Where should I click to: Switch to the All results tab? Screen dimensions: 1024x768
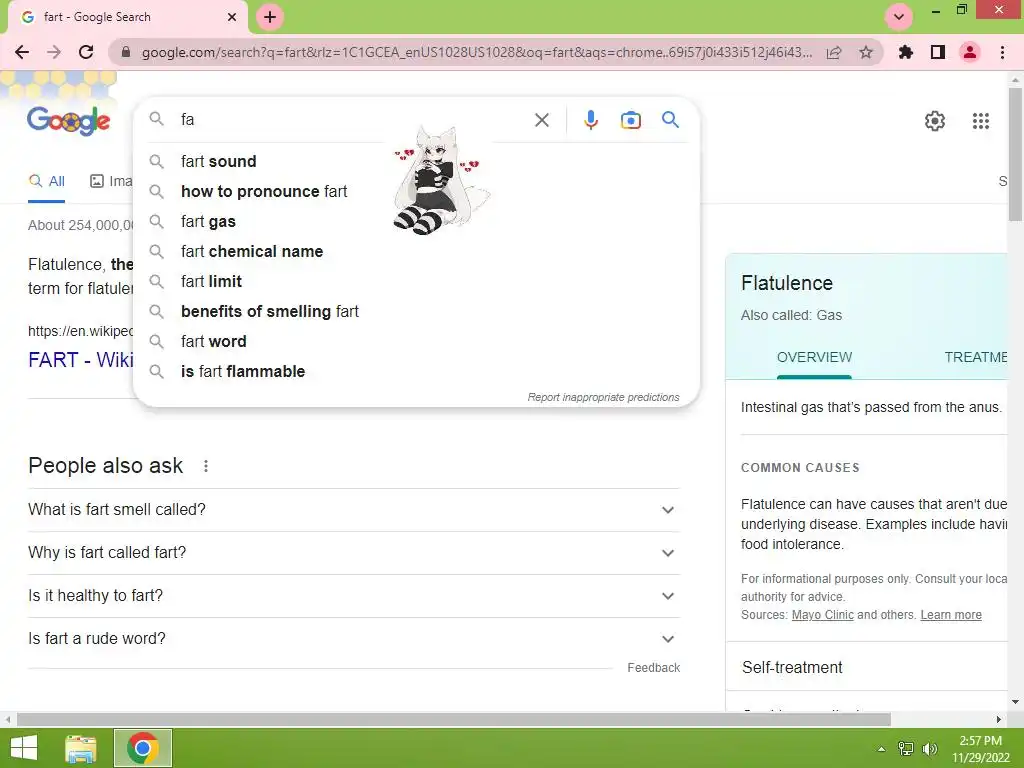[46, 181]
